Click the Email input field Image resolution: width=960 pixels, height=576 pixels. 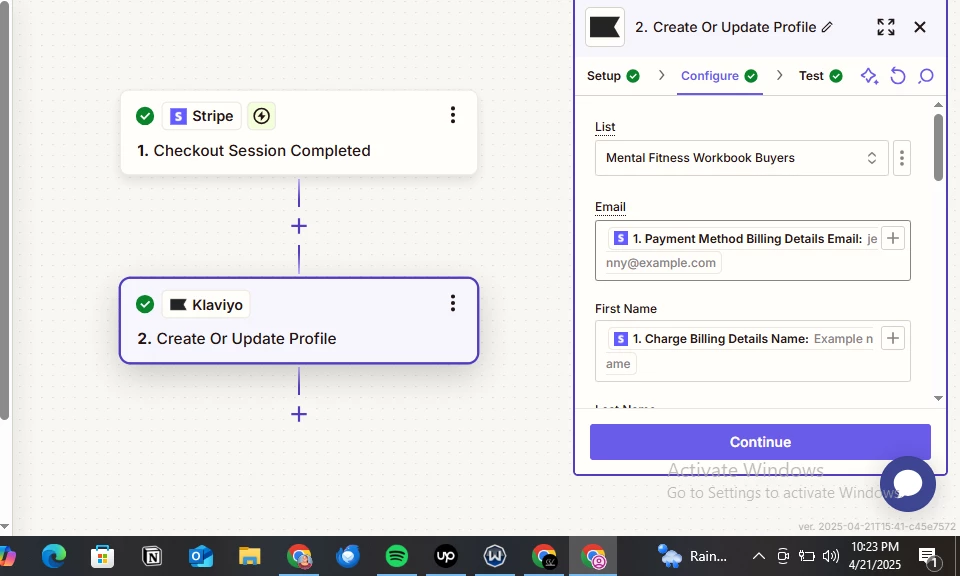click(752, 250)
